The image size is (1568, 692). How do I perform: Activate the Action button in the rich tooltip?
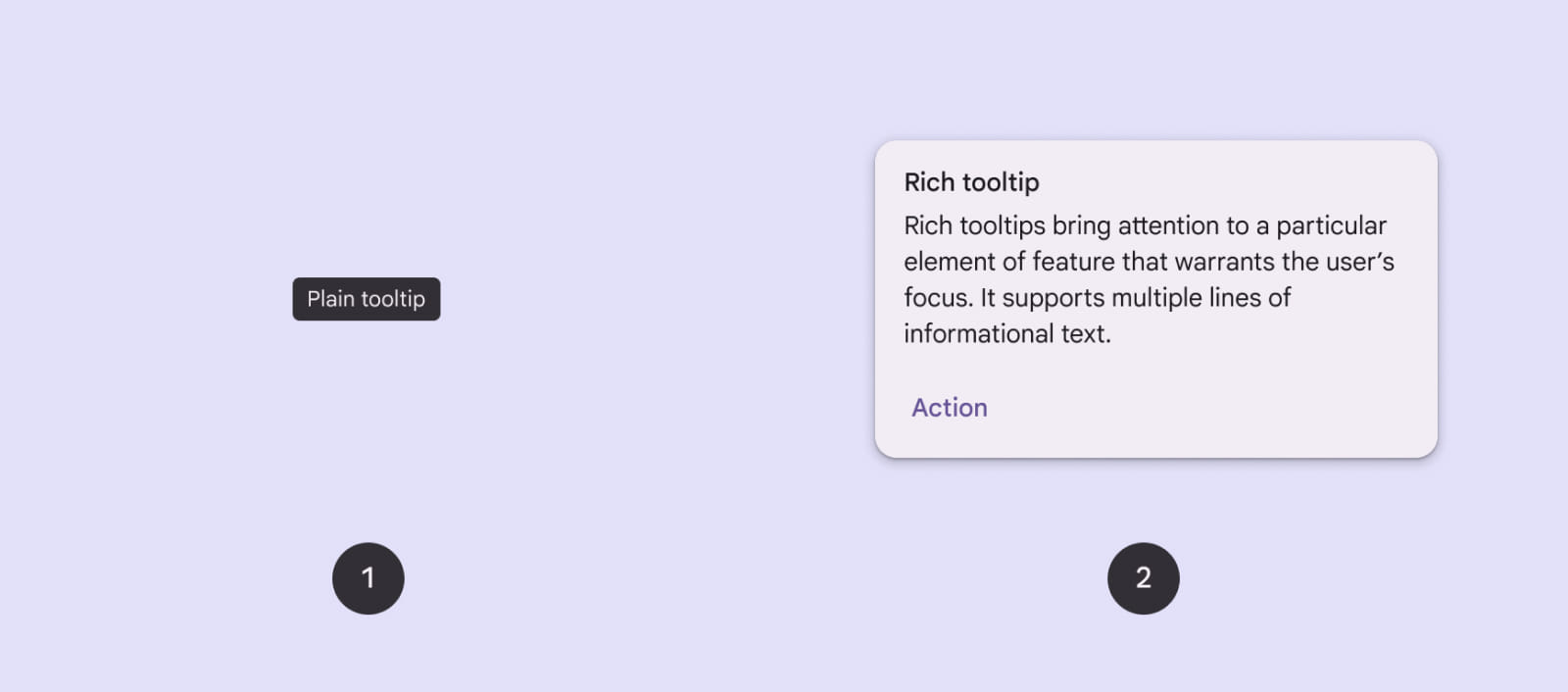(x=948, y=407)
